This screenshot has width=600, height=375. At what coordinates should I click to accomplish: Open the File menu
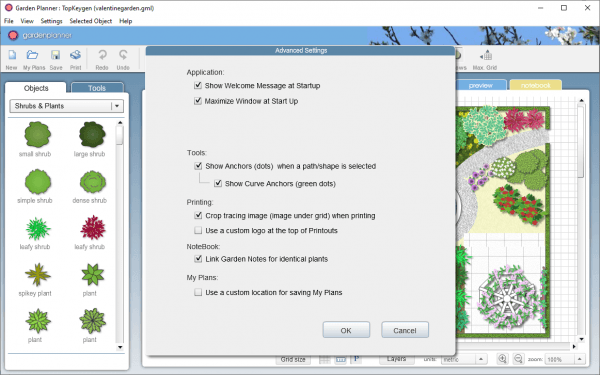pyautogui.click(x=8, y=21)
